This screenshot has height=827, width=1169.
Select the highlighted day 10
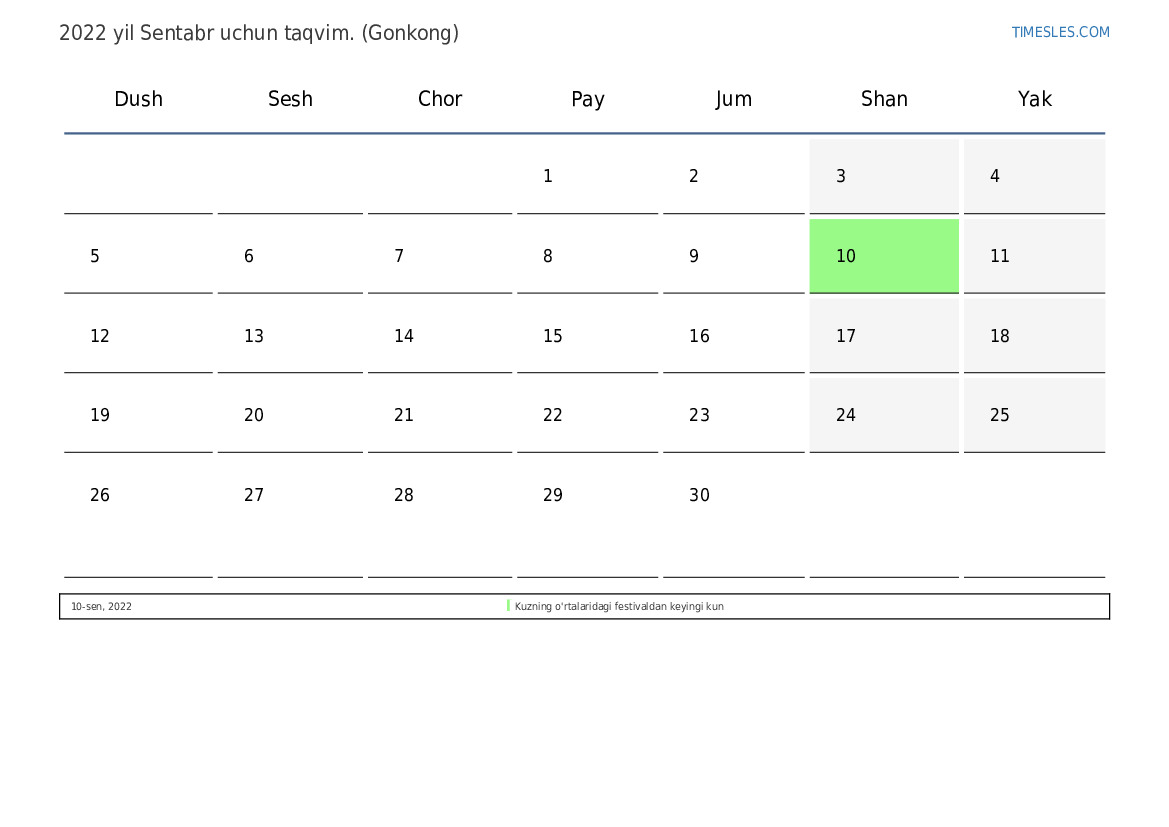(x=883, y=256)
